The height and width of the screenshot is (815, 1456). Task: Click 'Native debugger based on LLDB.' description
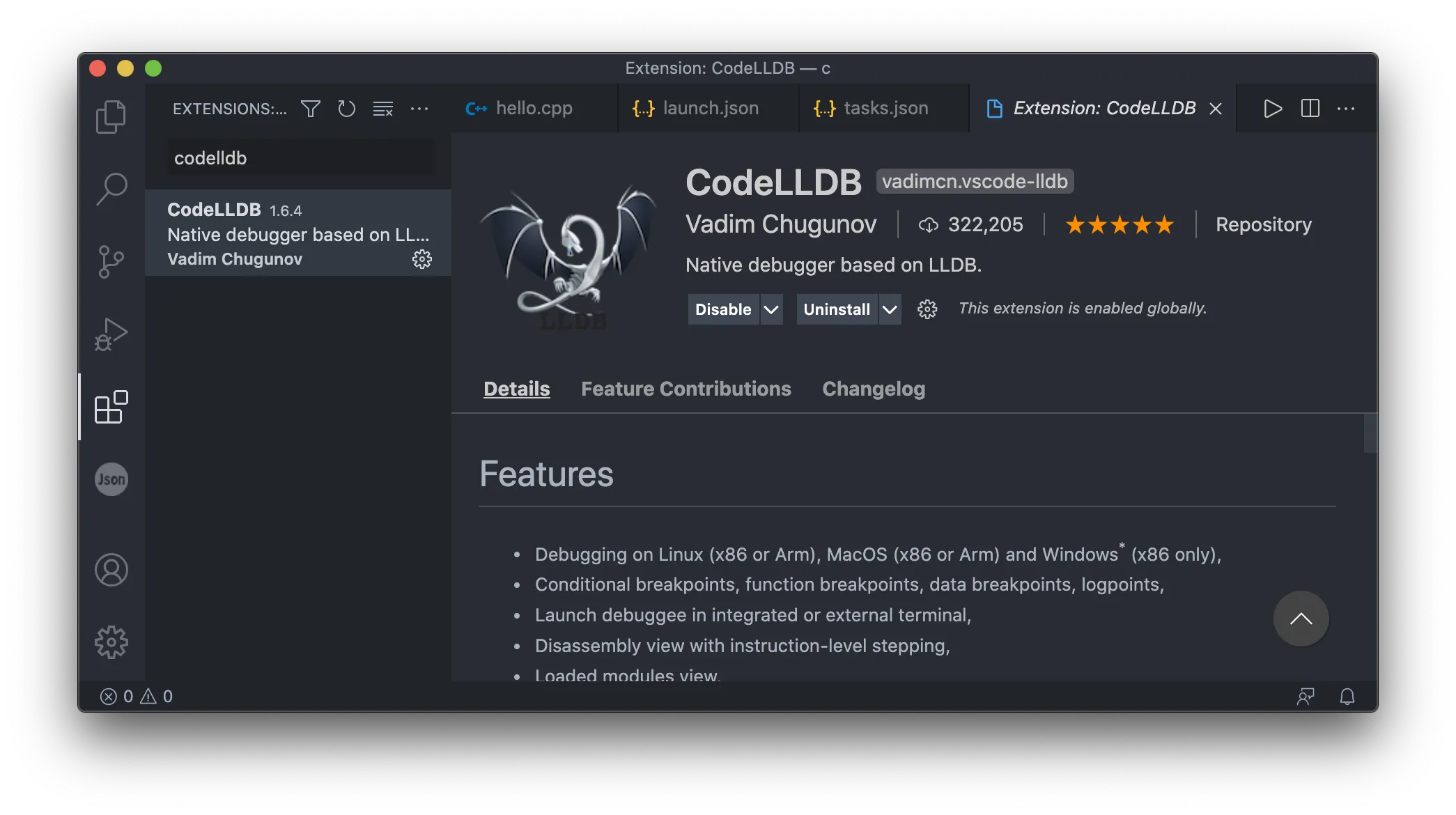(x=834, y=265)
